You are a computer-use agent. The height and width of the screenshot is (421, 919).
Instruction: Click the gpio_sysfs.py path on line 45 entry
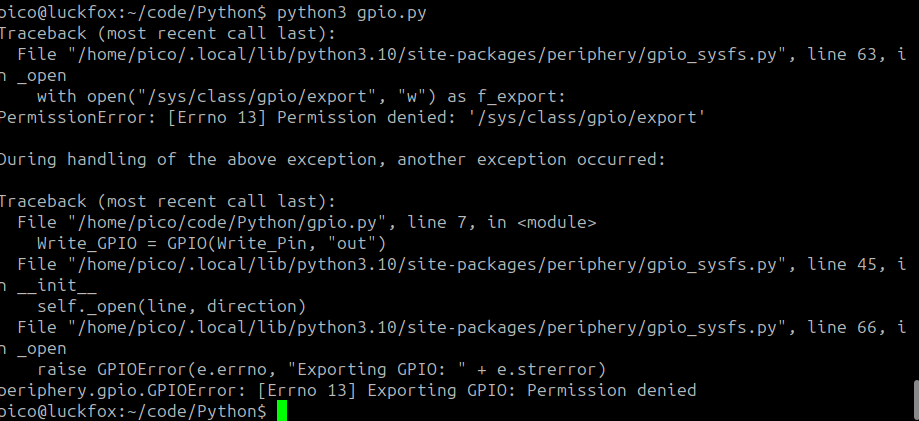(x=427, y=264)
